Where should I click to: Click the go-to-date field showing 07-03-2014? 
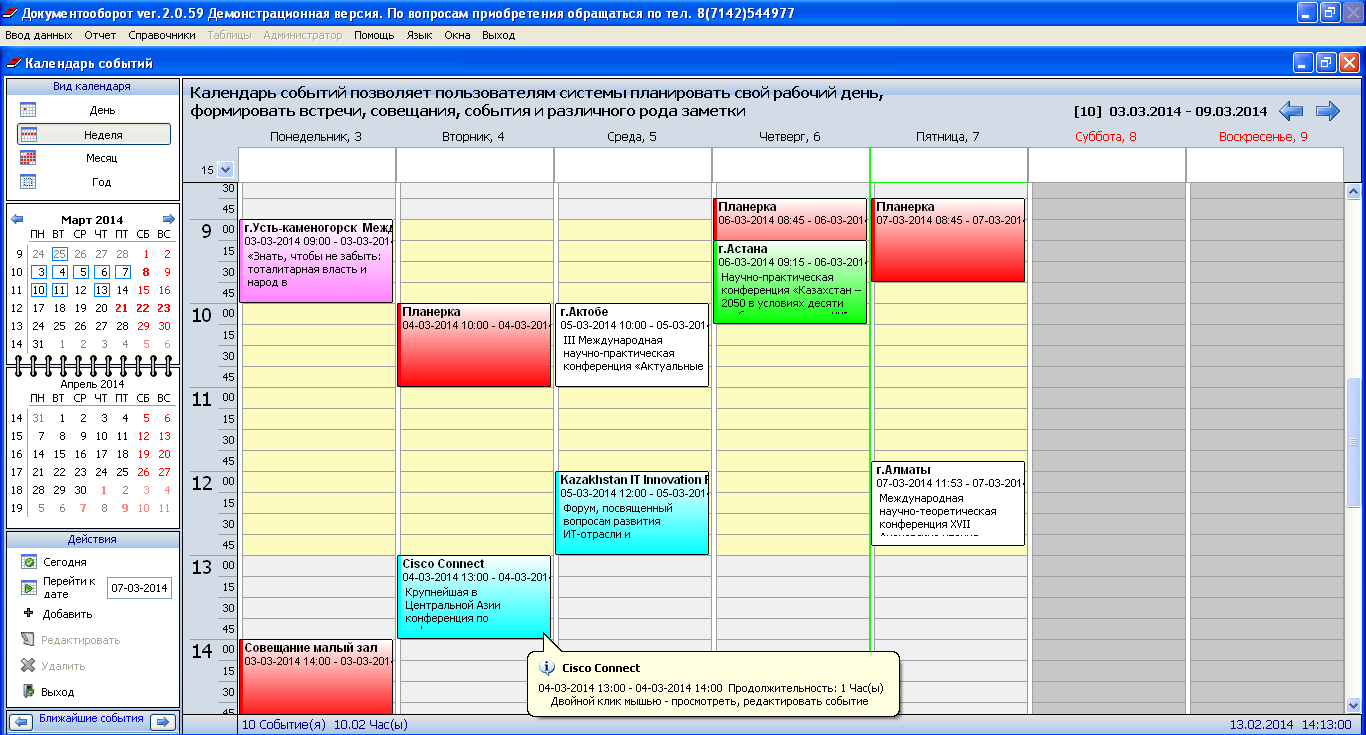(x=140, y=588)
